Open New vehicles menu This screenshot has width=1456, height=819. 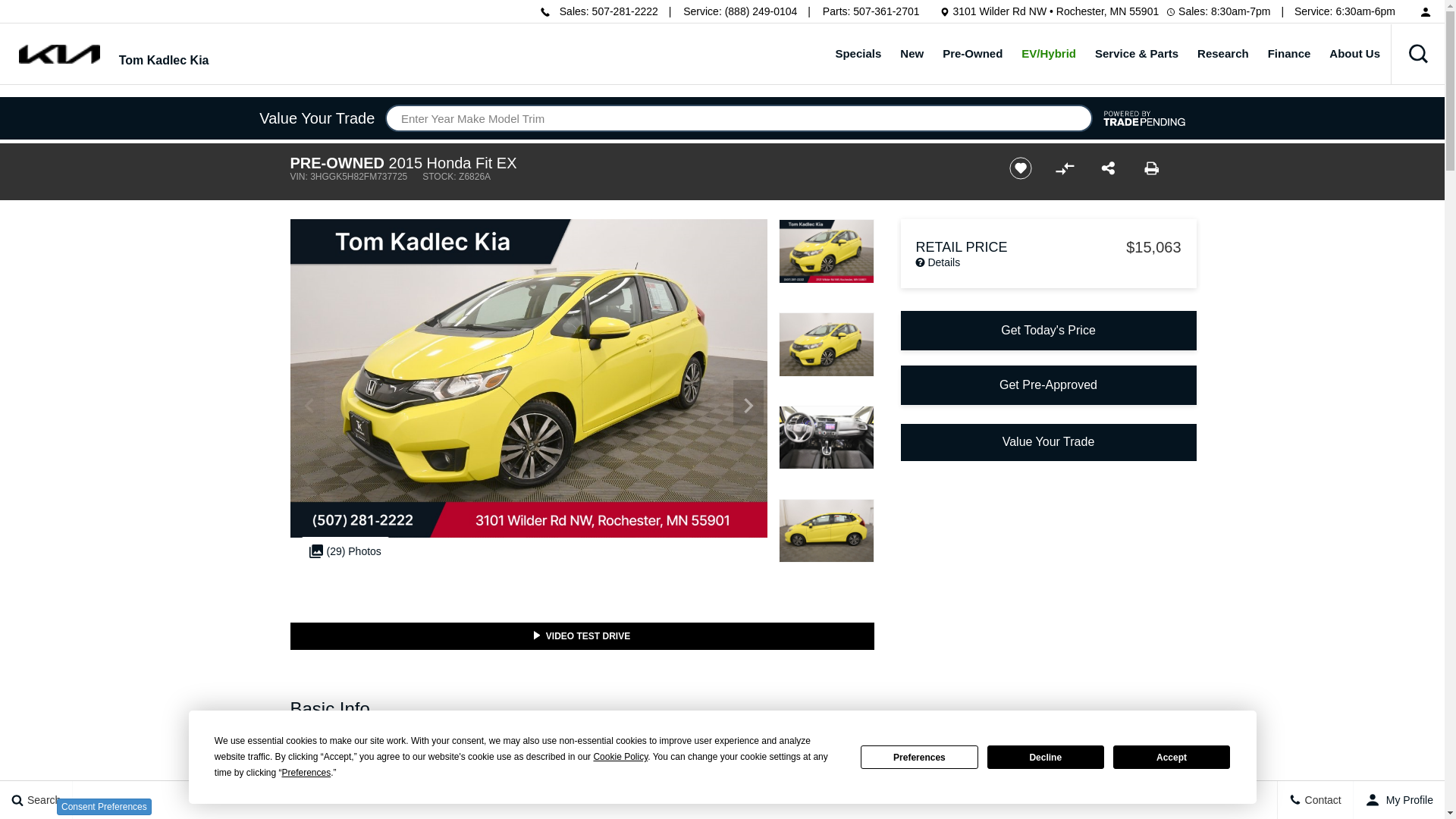pos(912,54)
